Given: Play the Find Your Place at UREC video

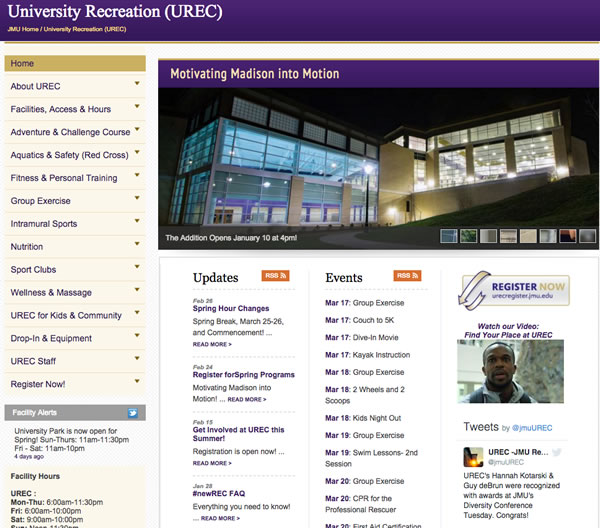Looking at the screenshot, I should click(510, 371).
